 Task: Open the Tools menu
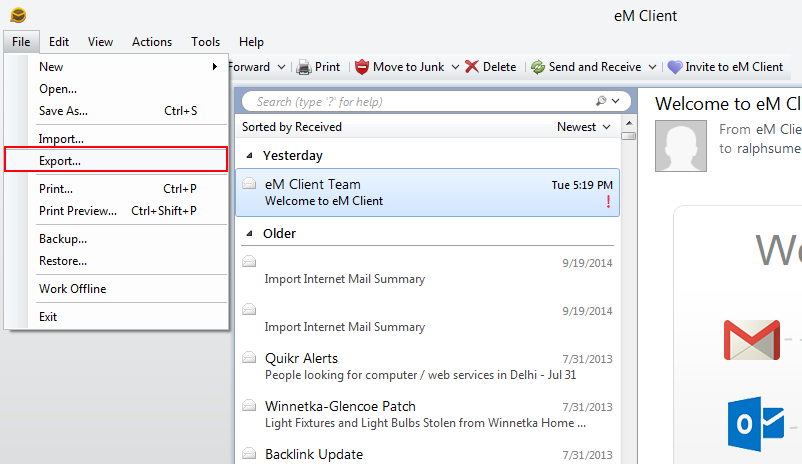(206, 42)
